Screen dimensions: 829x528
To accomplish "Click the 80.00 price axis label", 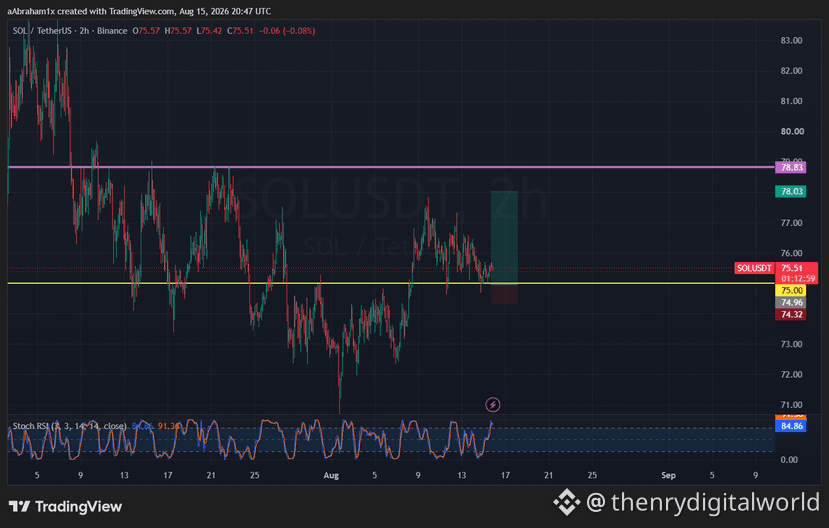I will click(x=791, y=132).
